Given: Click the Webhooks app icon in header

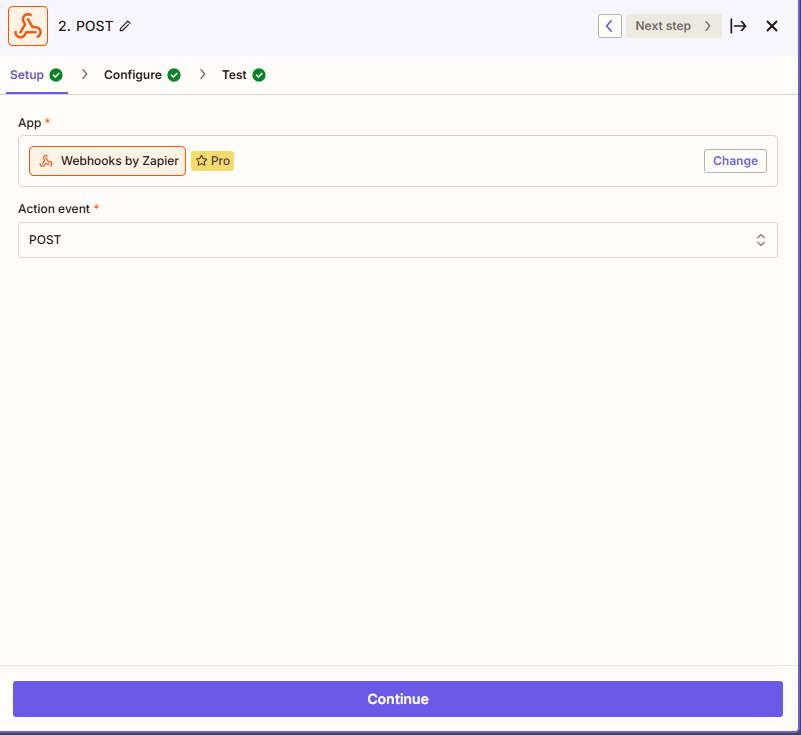Looking at the screenshot, I should point(28,26).
